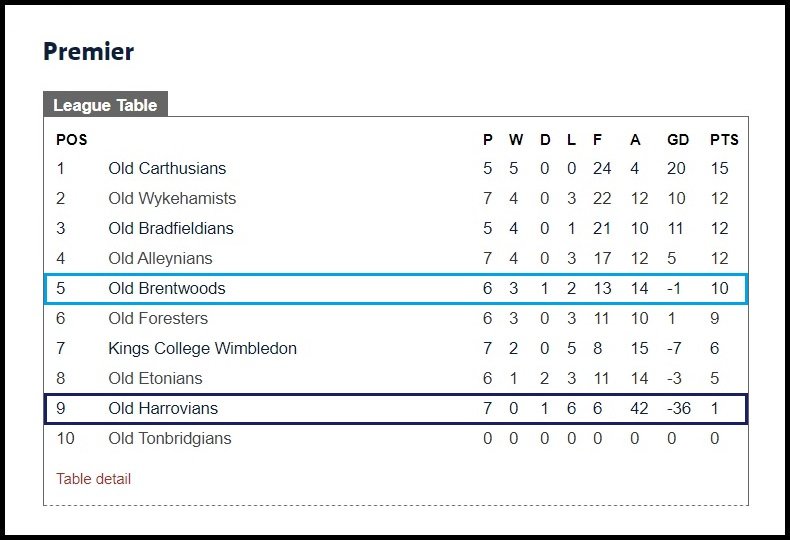Click the Premier heading

tap(89, 51)
